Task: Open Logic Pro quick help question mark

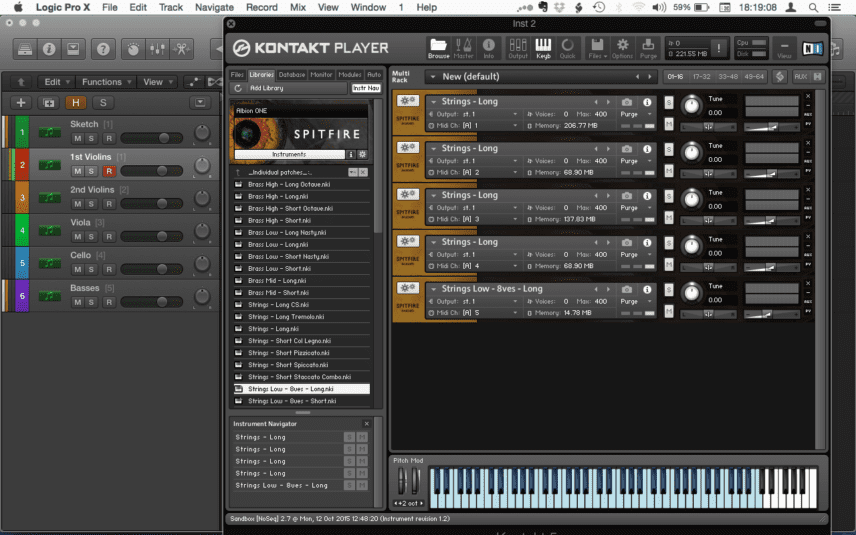Action: (103, 49)
